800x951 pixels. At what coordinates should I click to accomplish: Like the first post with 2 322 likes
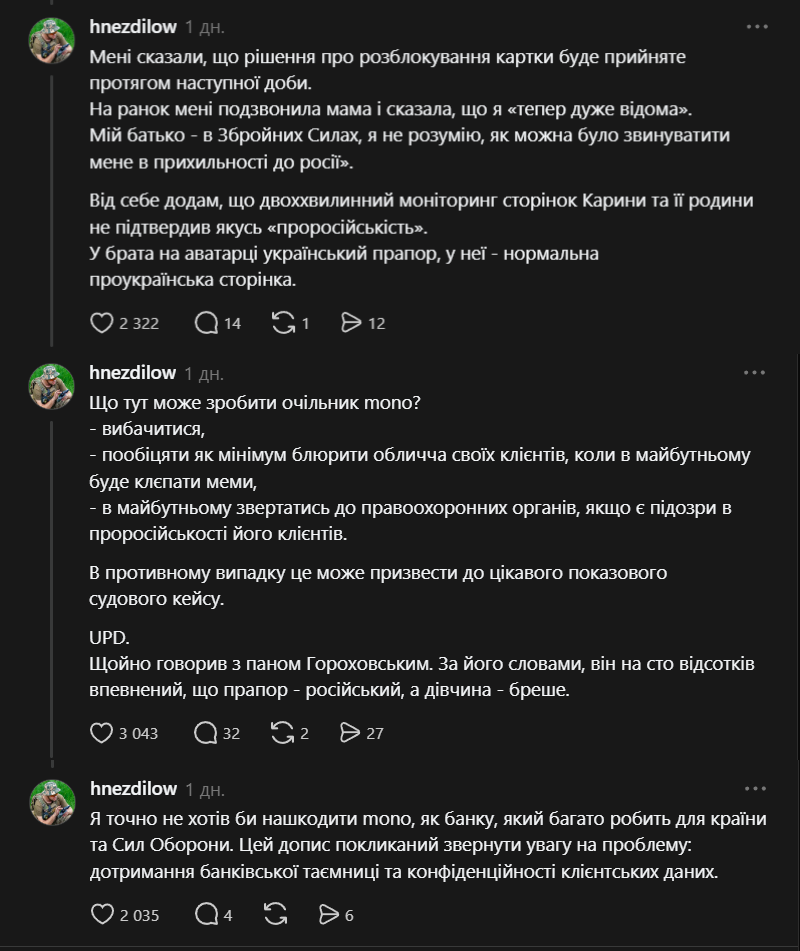101,323
